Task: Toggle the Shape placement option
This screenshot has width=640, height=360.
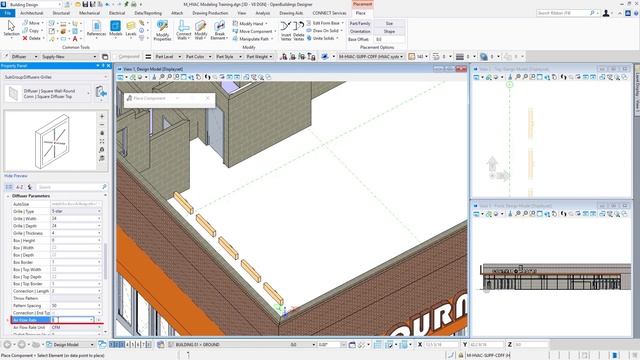Action: coord(389,31)
